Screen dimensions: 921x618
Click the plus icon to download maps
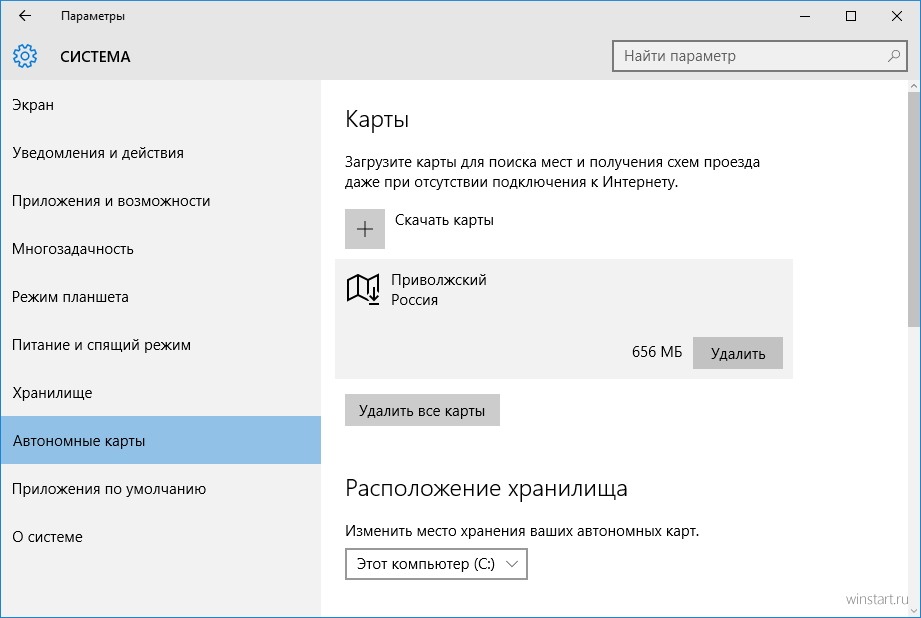[x=365, y=228]
